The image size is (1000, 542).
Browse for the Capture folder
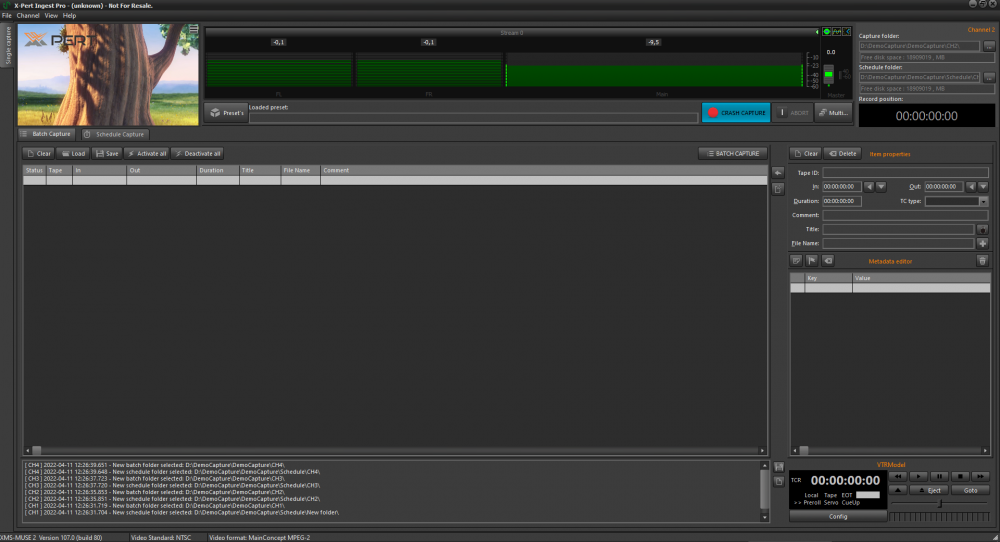[989, 46]
